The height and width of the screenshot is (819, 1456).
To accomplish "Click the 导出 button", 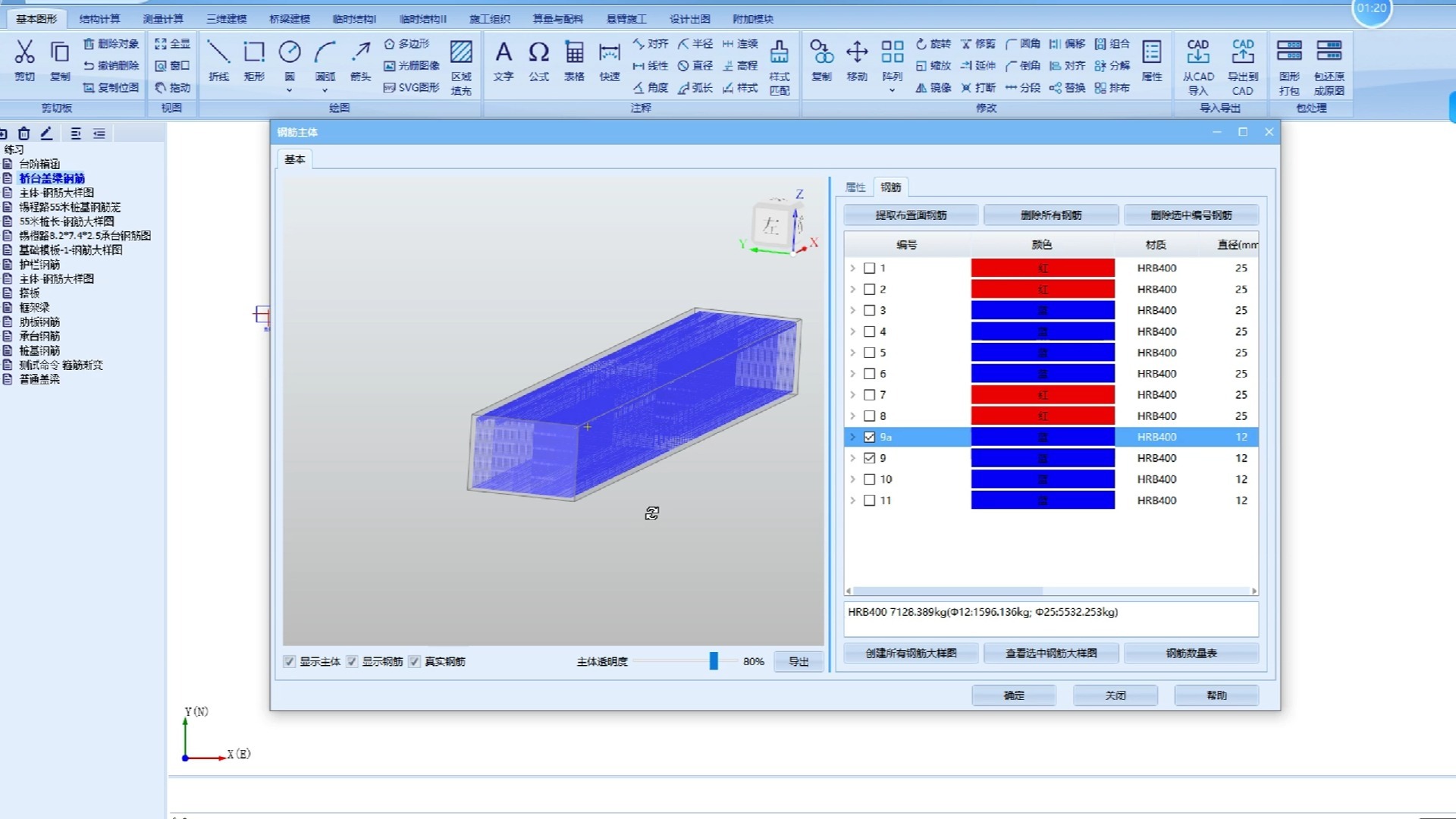I will click(799, 661).
